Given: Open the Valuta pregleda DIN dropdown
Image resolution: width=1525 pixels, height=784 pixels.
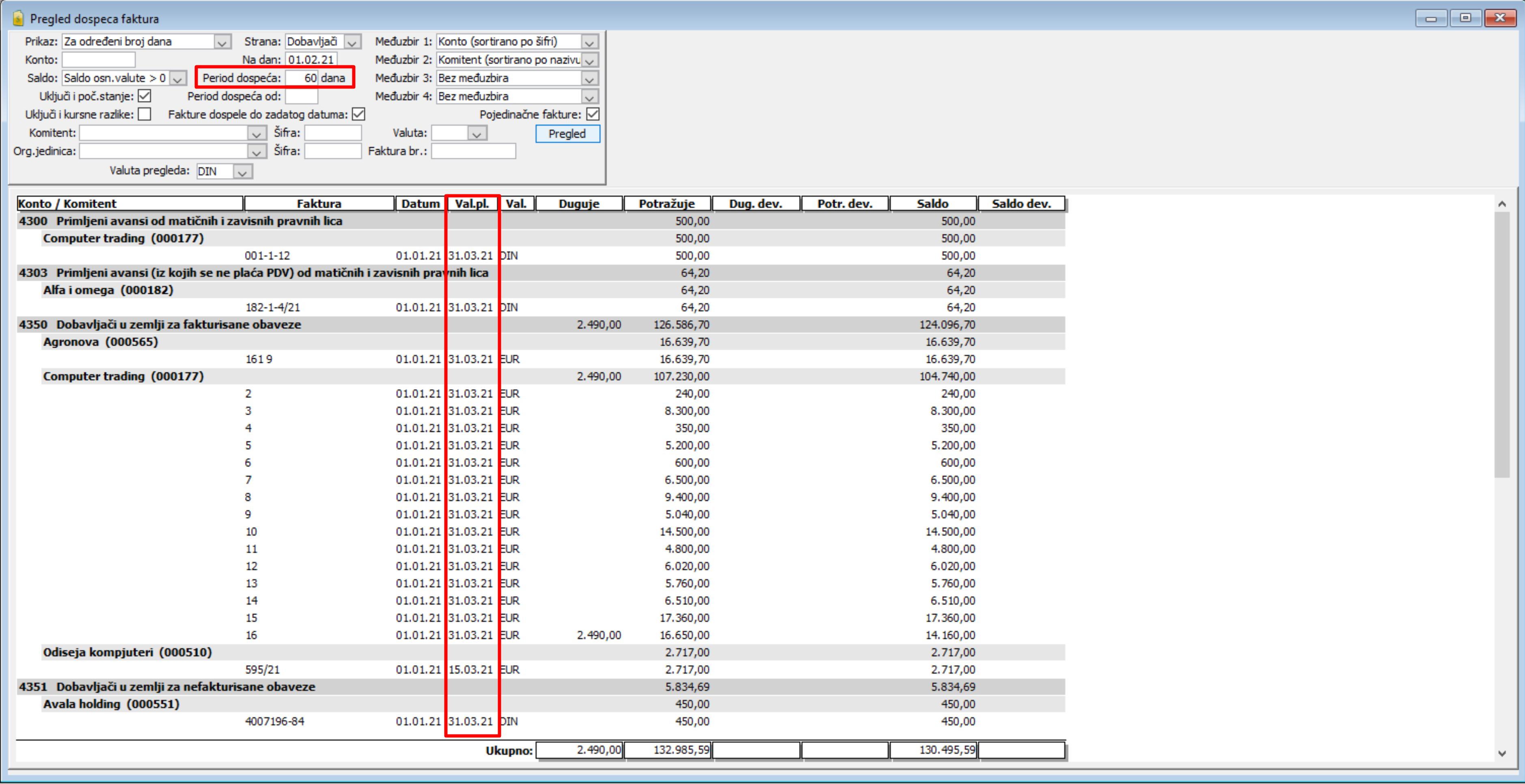Looking at the screenshot, I should click(242, 172).
